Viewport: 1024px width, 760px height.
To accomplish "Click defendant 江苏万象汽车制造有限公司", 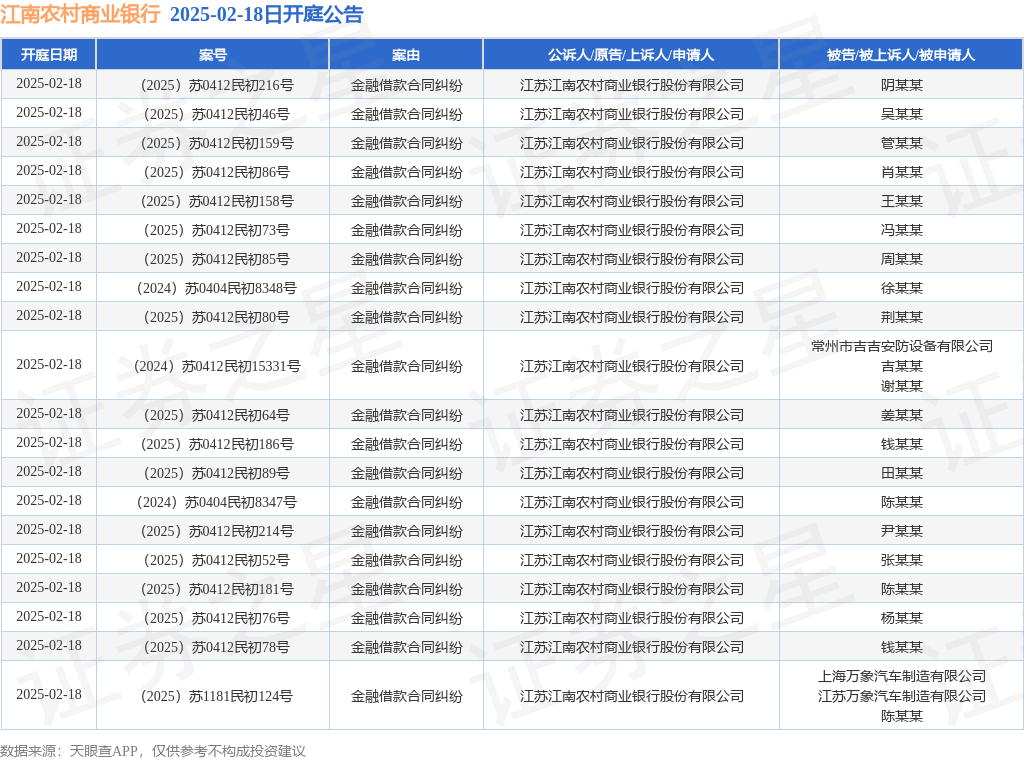I will pos(901,696).
